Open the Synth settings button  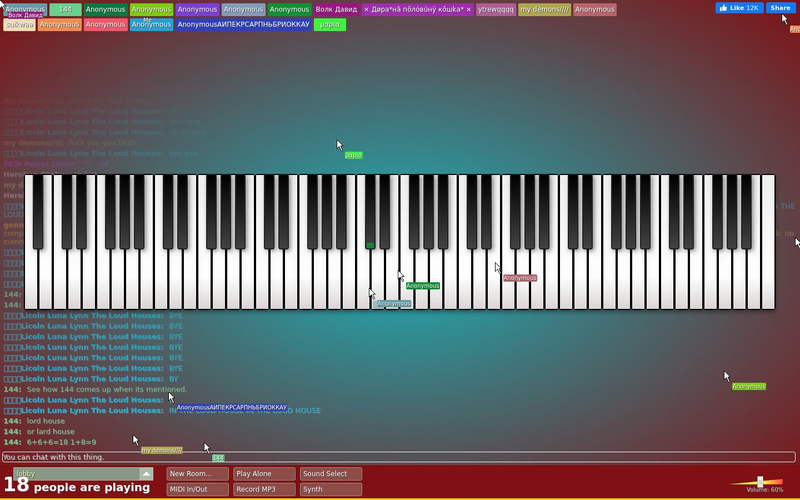pos(331,489)
